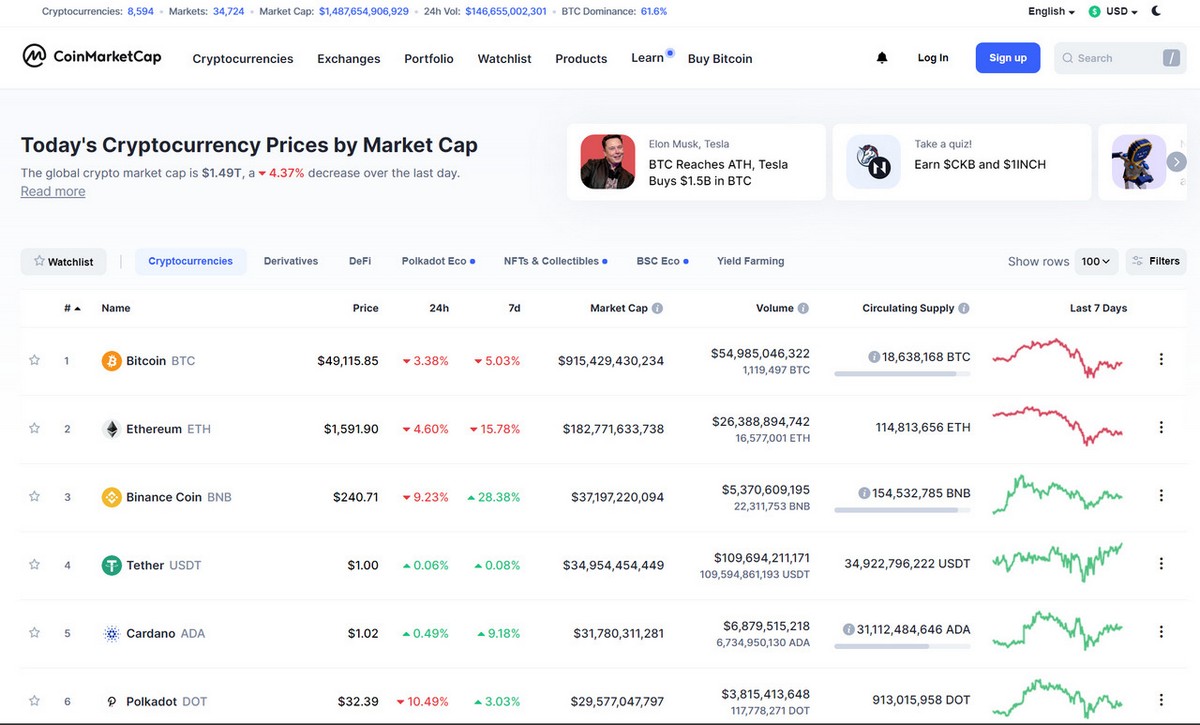Image resolution: width=1200 pixels, height=725 pixels.
Task: Click info icon beside Bitcoin circulating supply
Action: [x=874, y=356]
